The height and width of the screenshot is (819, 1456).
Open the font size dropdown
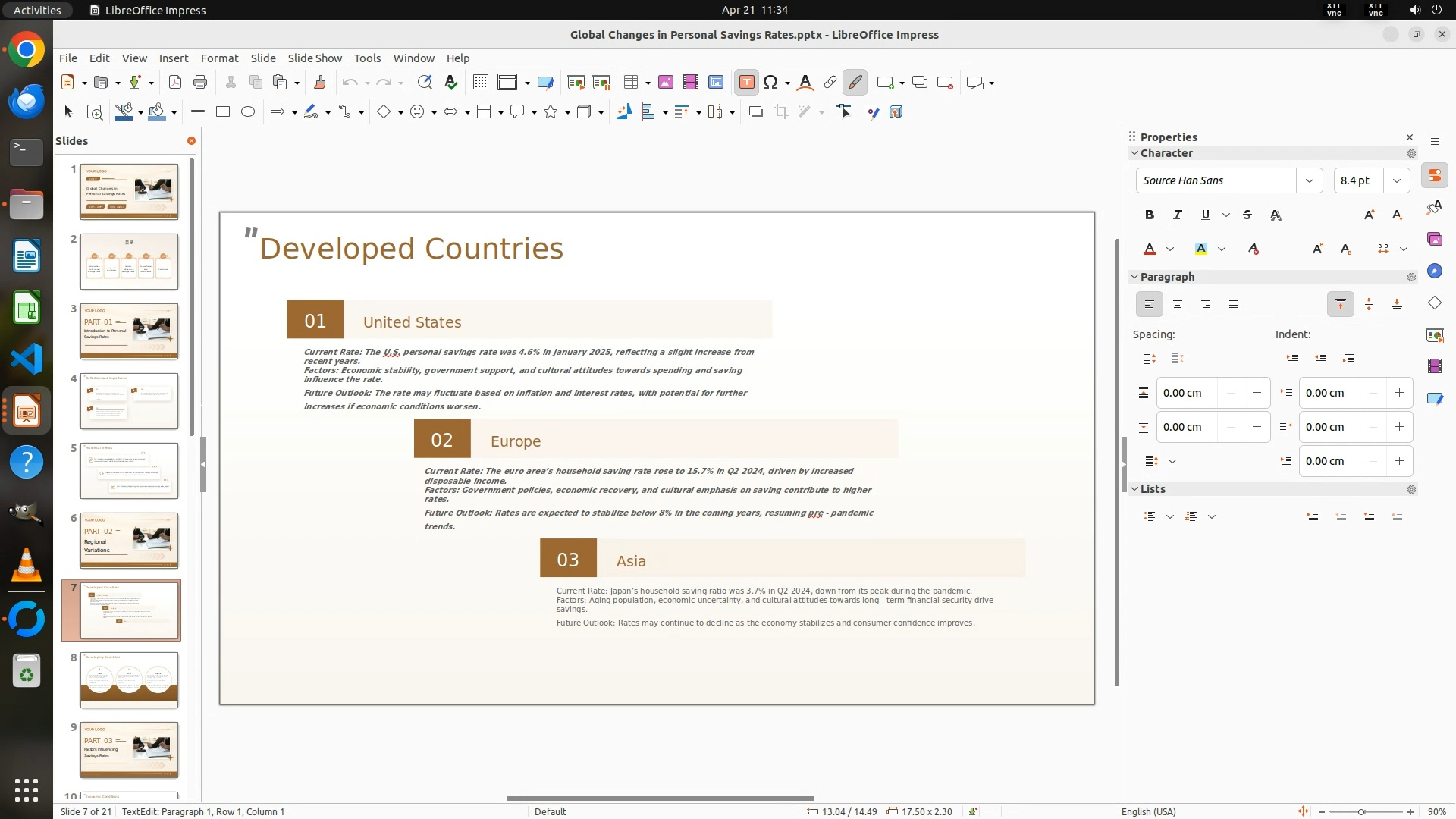coord(1396,180)
